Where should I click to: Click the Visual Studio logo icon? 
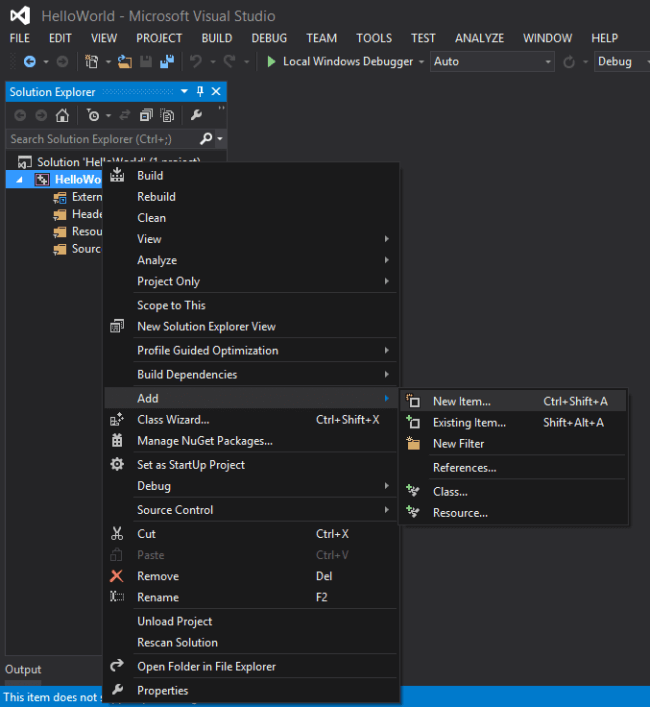[x=20, y=16]
